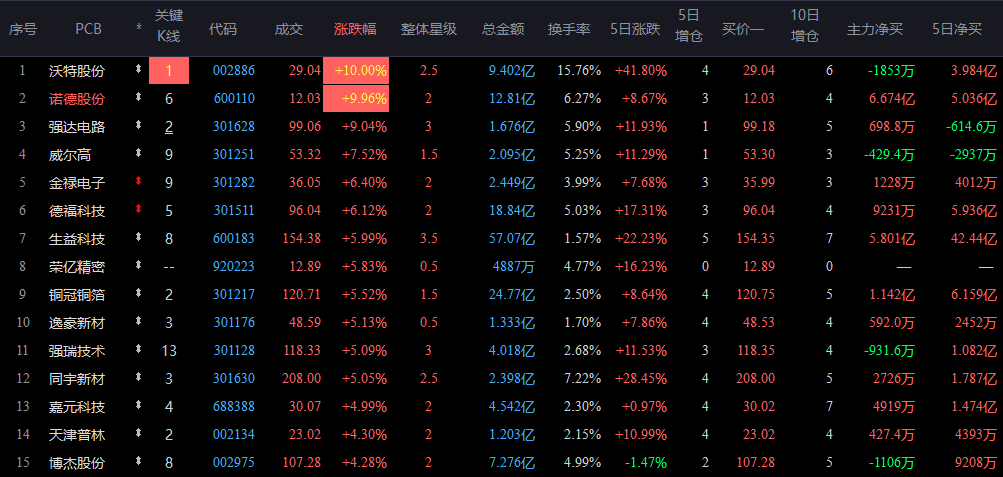1003x477 pixels.
Task: Click the pin icon in 逸豪新材 row
Action: pyautogui.click(x=138, y=322)
